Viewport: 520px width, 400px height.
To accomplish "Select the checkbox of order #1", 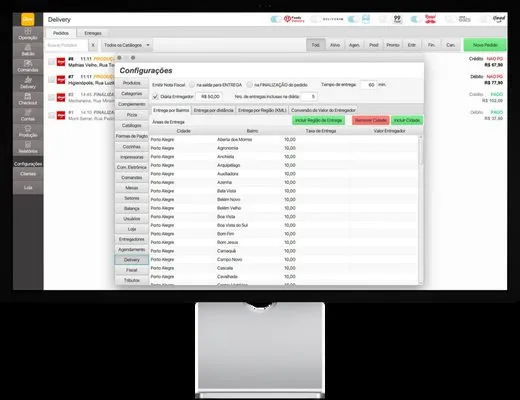I will [51, 115].
